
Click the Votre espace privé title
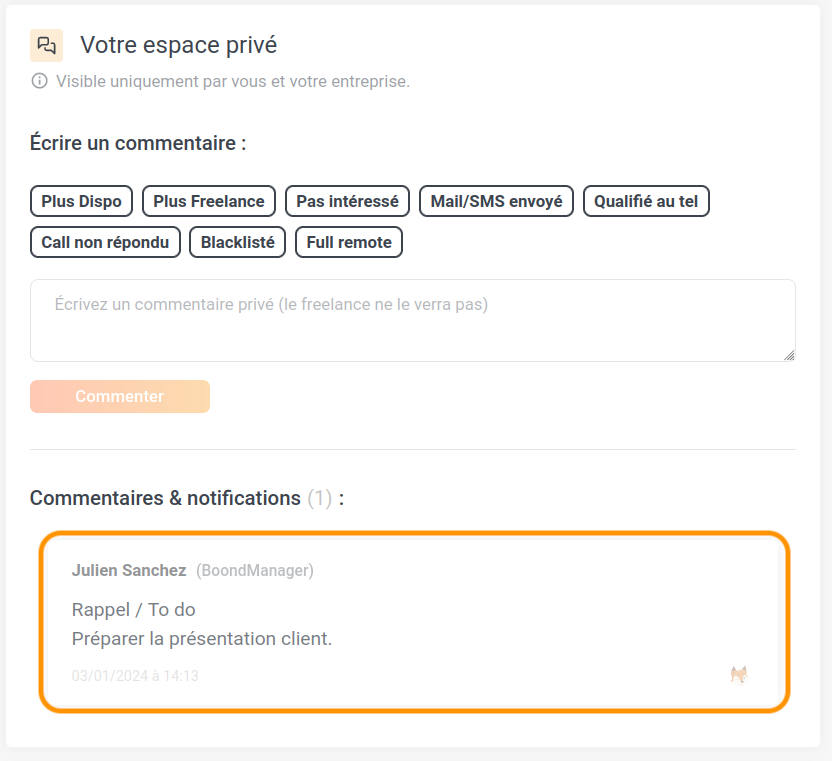tap(178, 45)
